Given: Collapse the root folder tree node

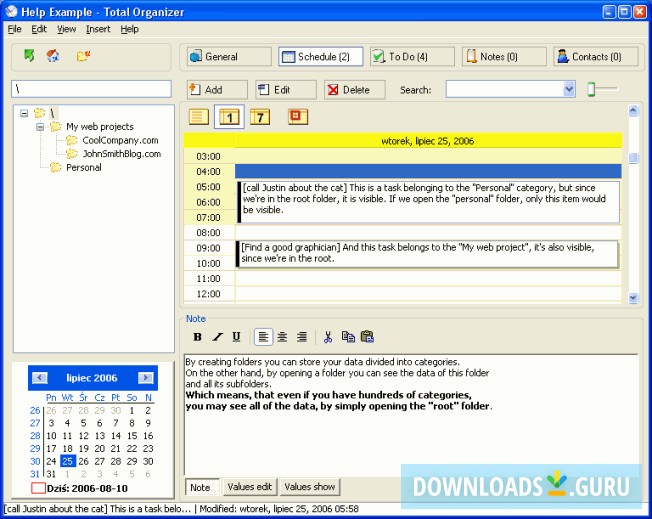Looking at the screenshot, I should [x=24, y=113].
